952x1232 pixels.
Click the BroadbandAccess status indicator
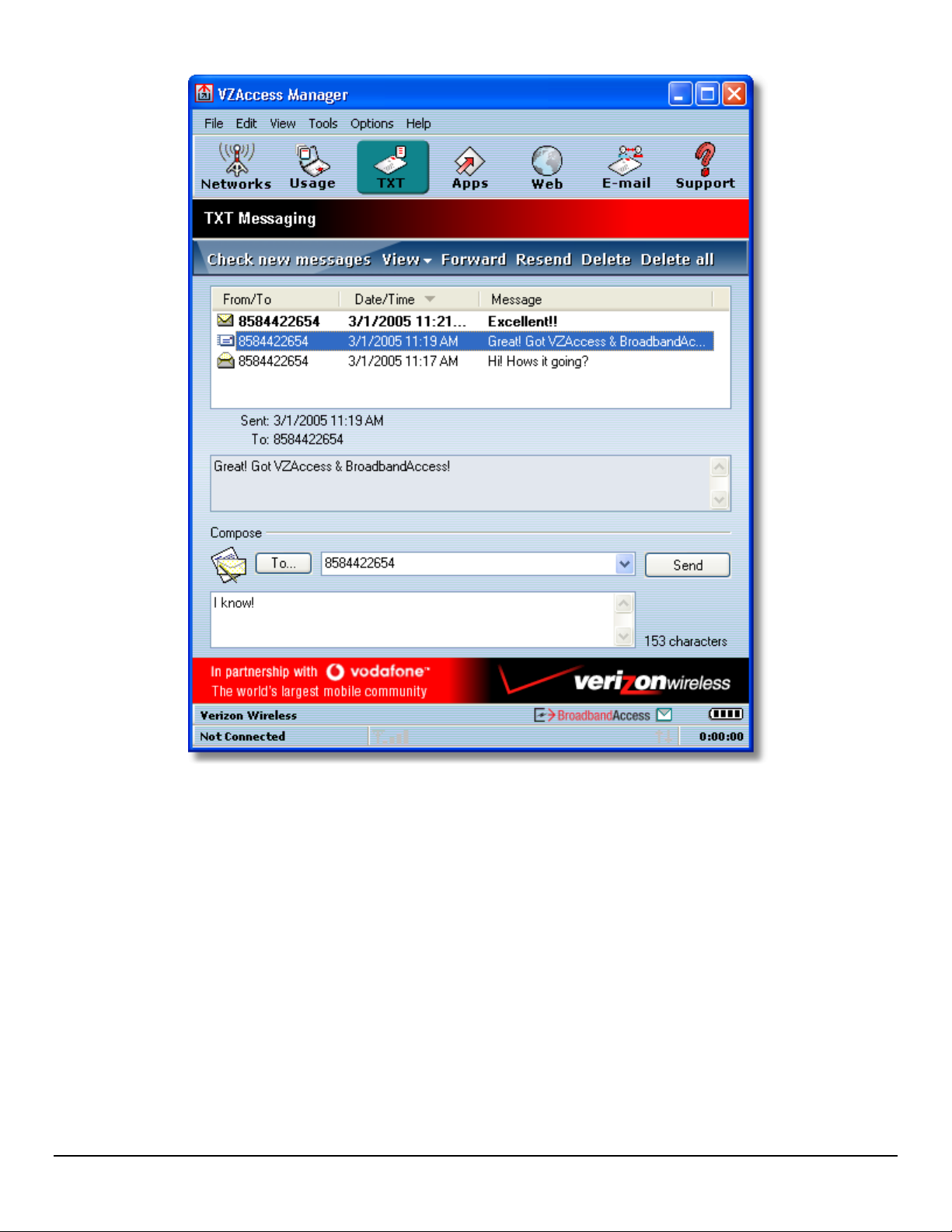pyautogui.click(x=592, y=715)
